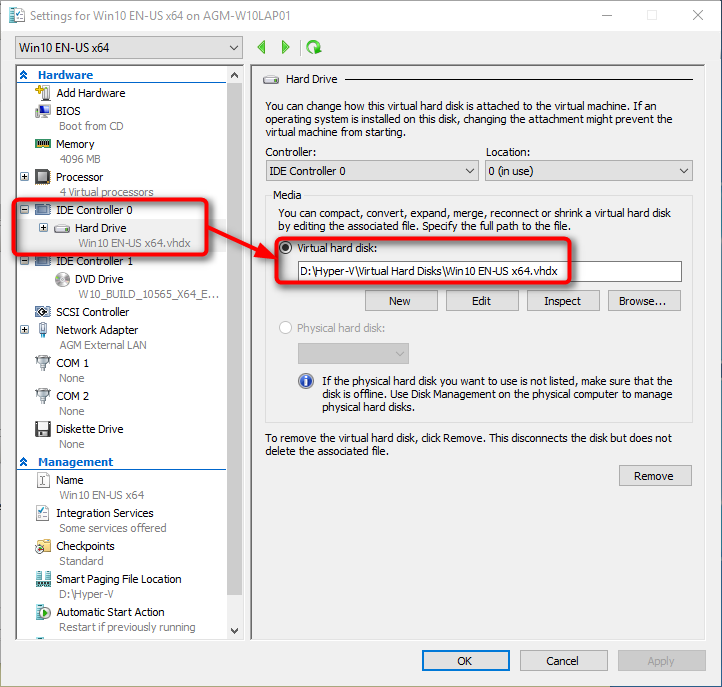
Task: Click the BIOS monitor icon
Action: (43, 111)
